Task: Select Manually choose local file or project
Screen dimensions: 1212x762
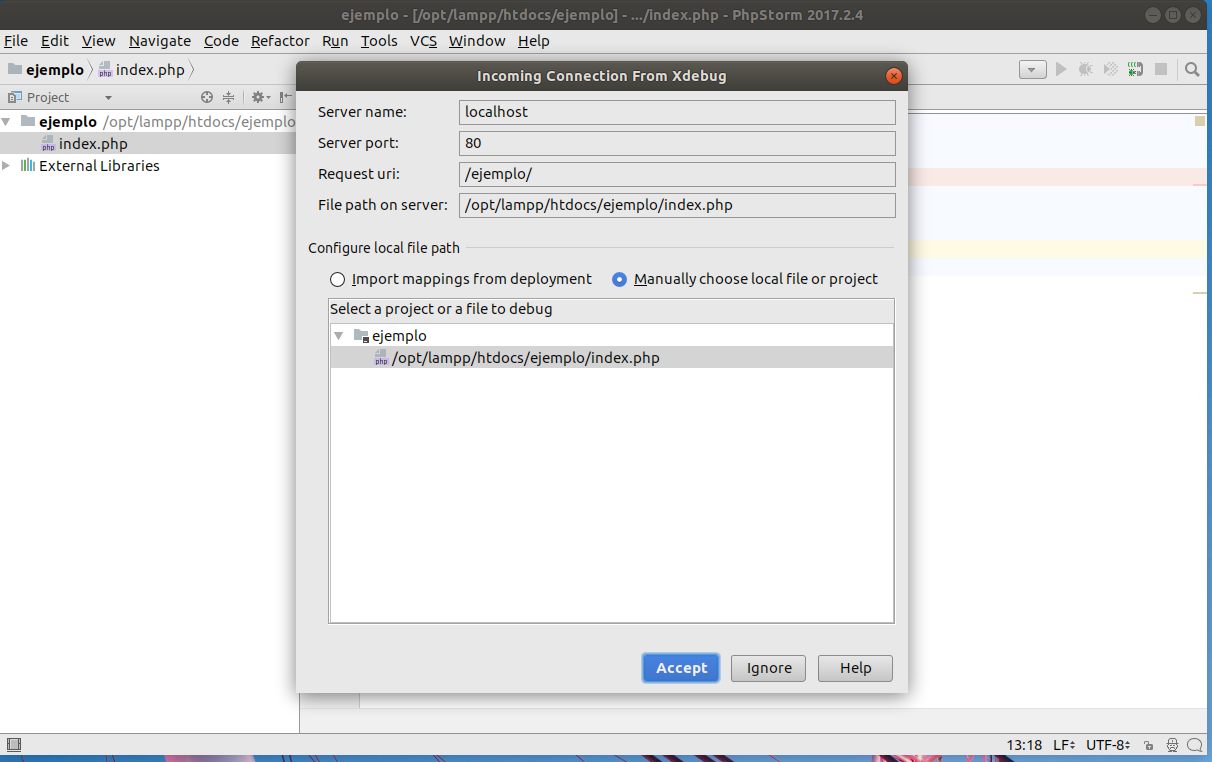Action: (x=620, y=279)
